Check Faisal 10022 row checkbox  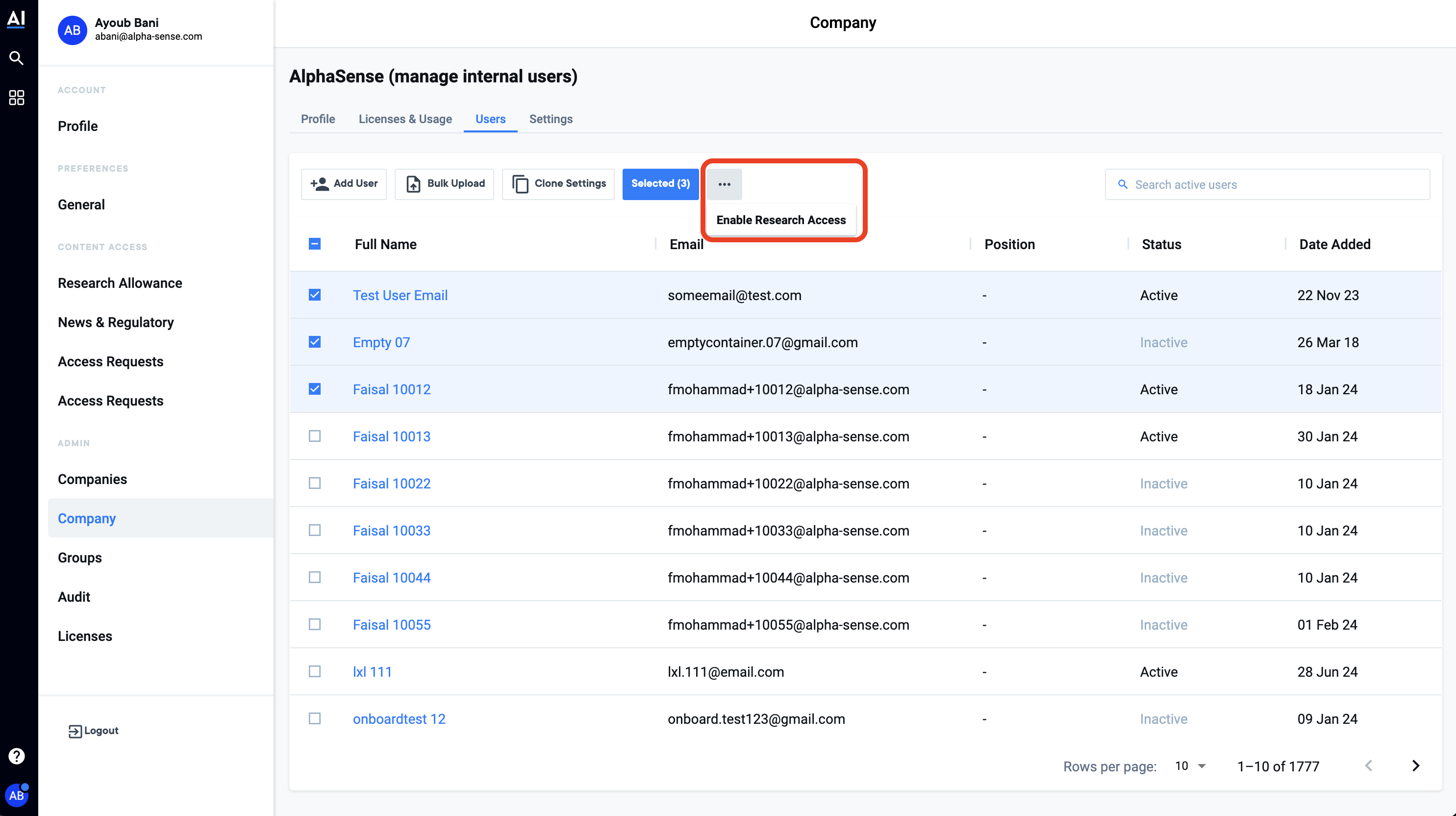pos(315,483)
